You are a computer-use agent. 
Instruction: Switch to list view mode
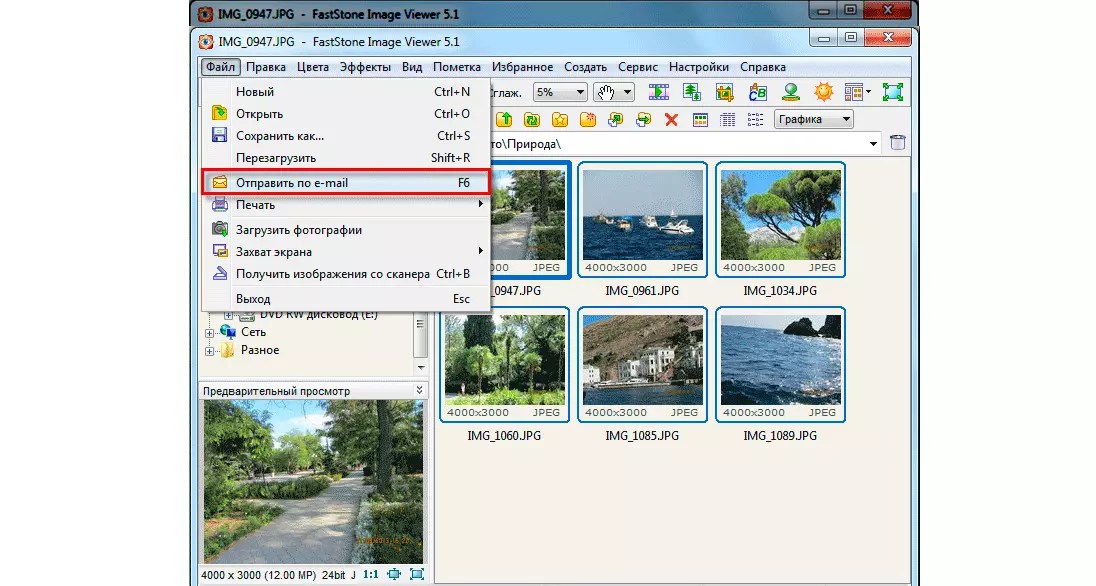(x=755, y=120)
